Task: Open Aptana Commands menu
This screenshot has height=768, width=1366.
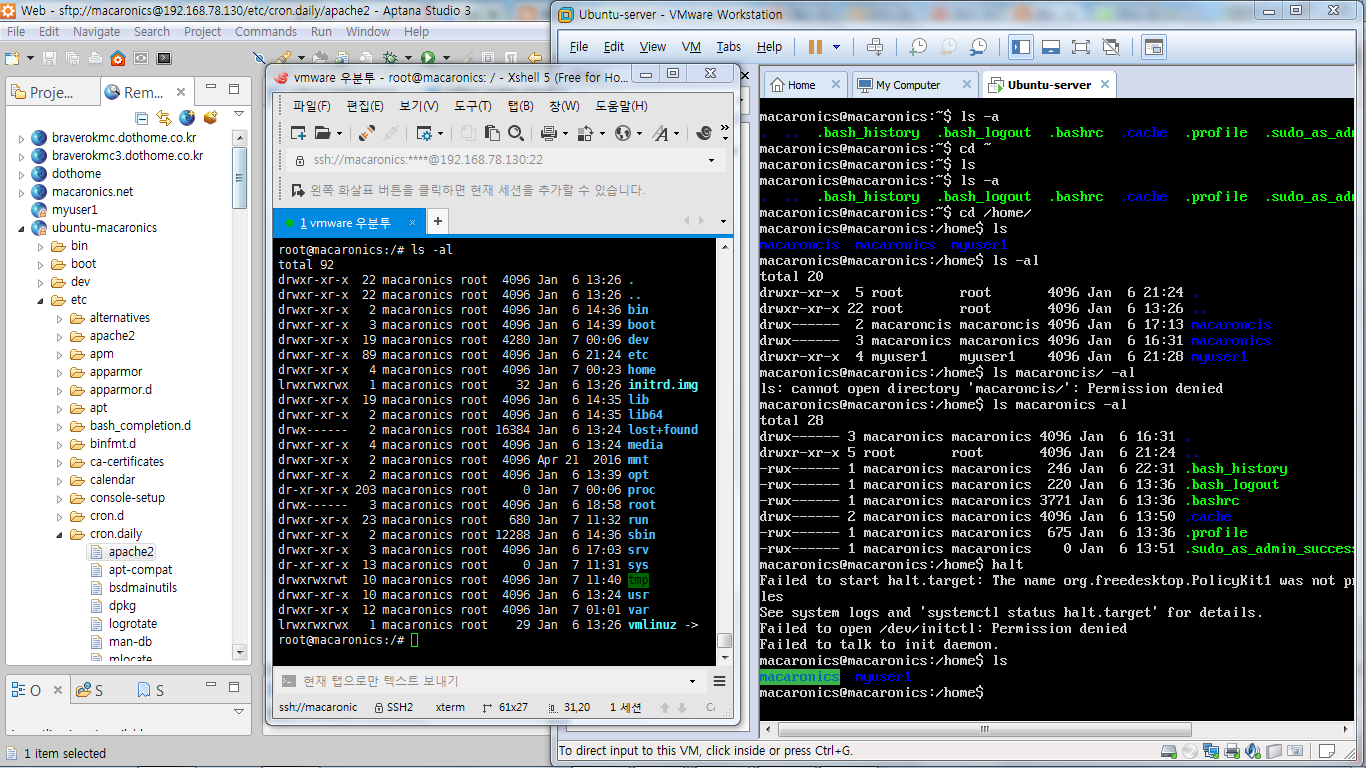Action: point(266,32)
